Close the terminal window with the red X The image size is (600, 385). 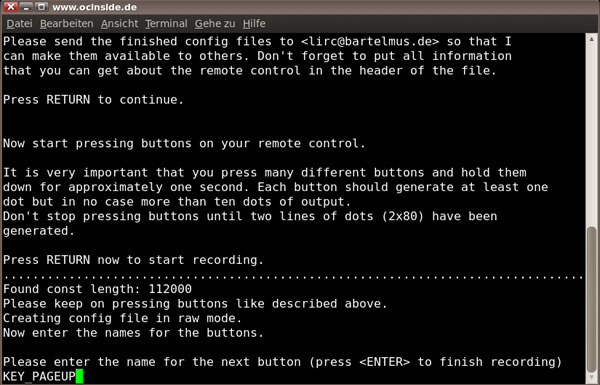11,7
